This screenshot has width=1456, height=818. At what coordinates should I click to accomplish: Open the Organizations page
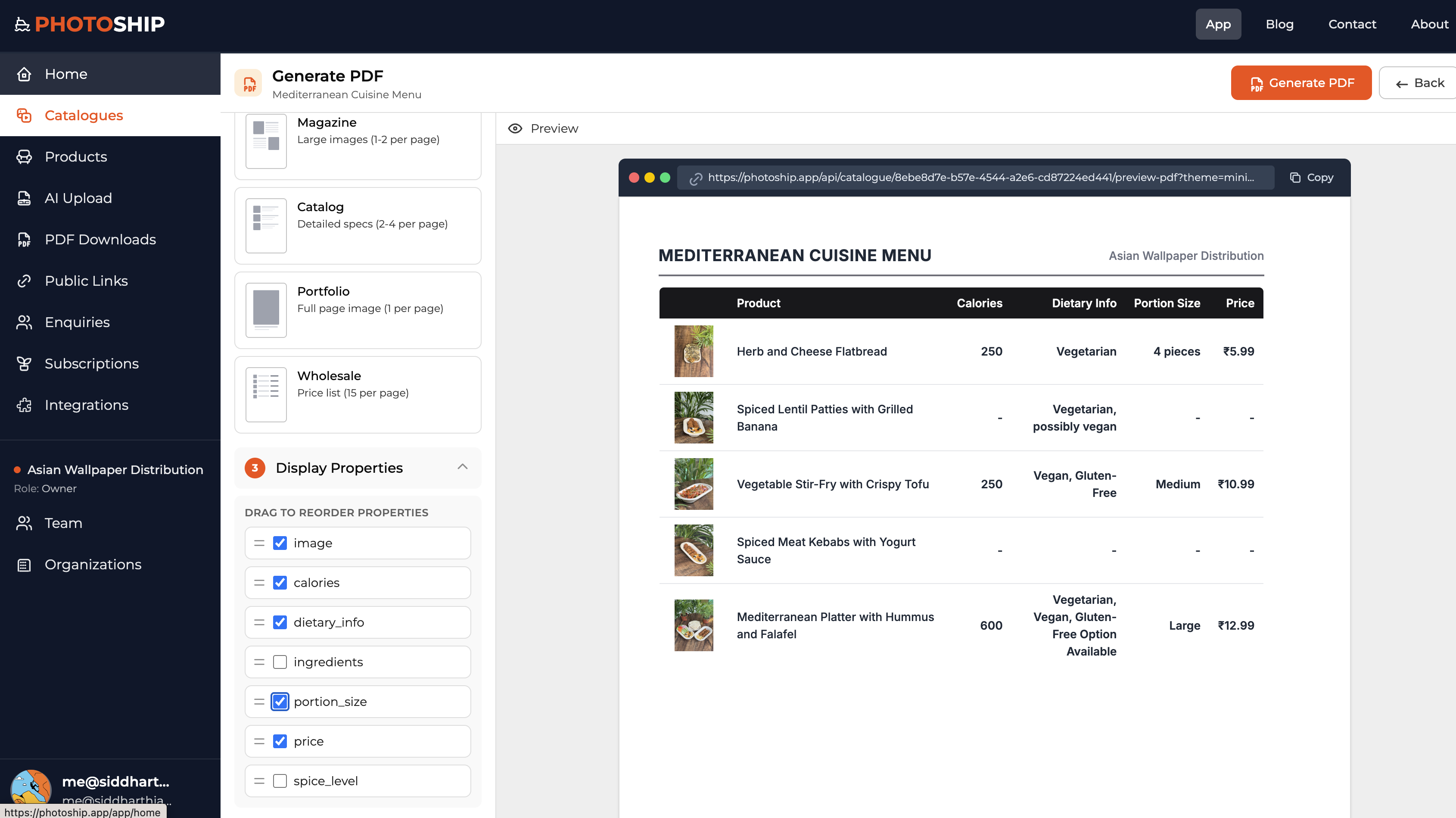click(93, 564)
